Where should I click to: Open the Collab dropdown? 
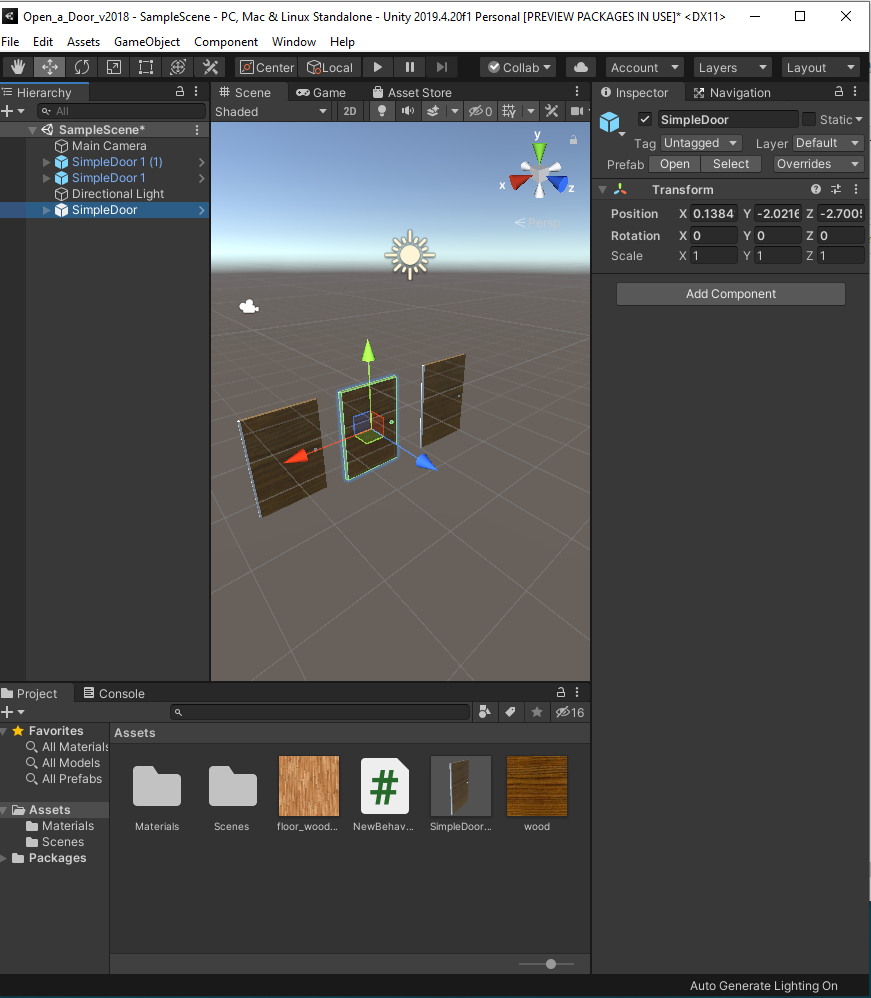(519, 67)
